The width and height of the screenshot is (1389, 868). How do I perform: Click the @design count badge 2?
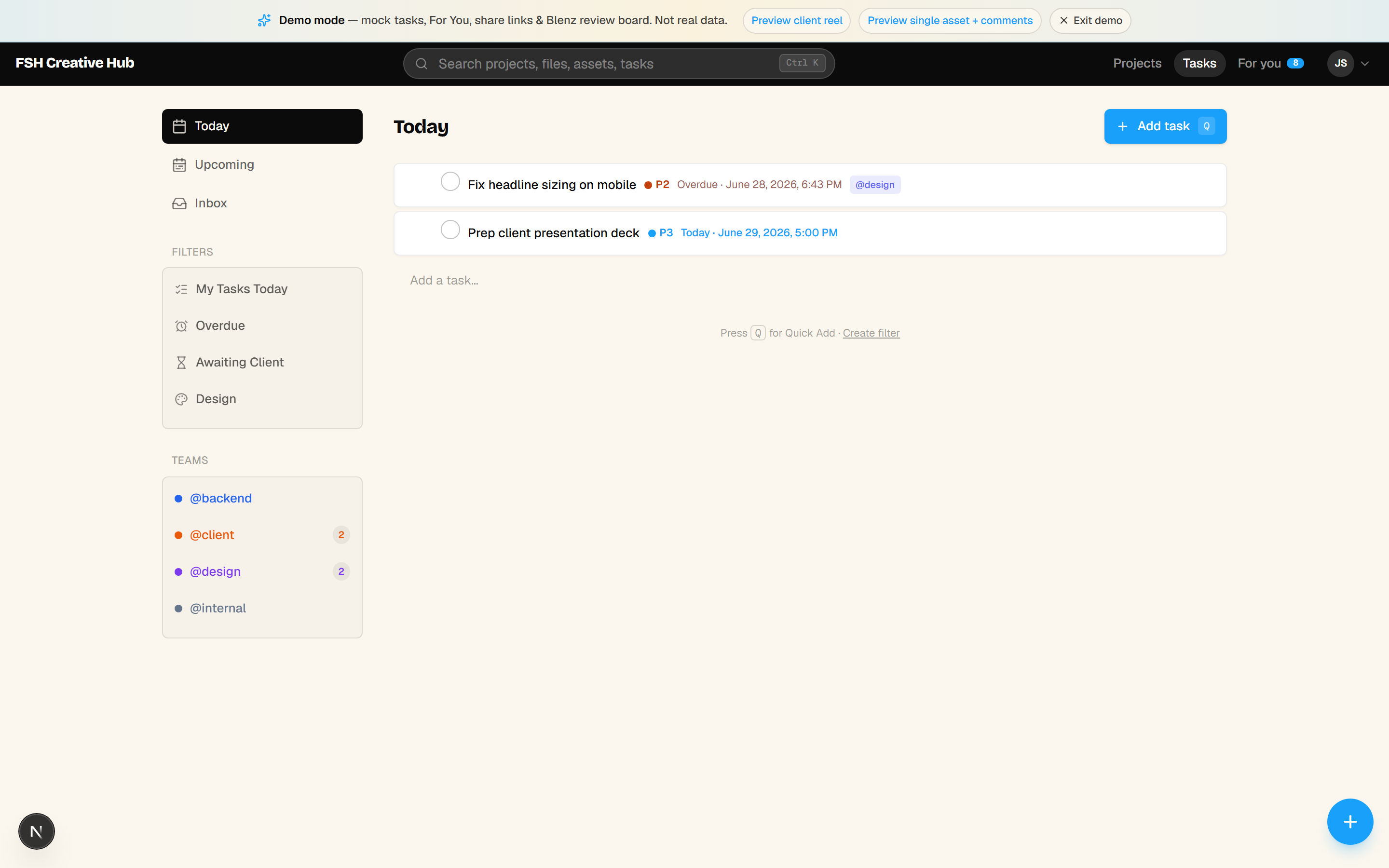341,572
